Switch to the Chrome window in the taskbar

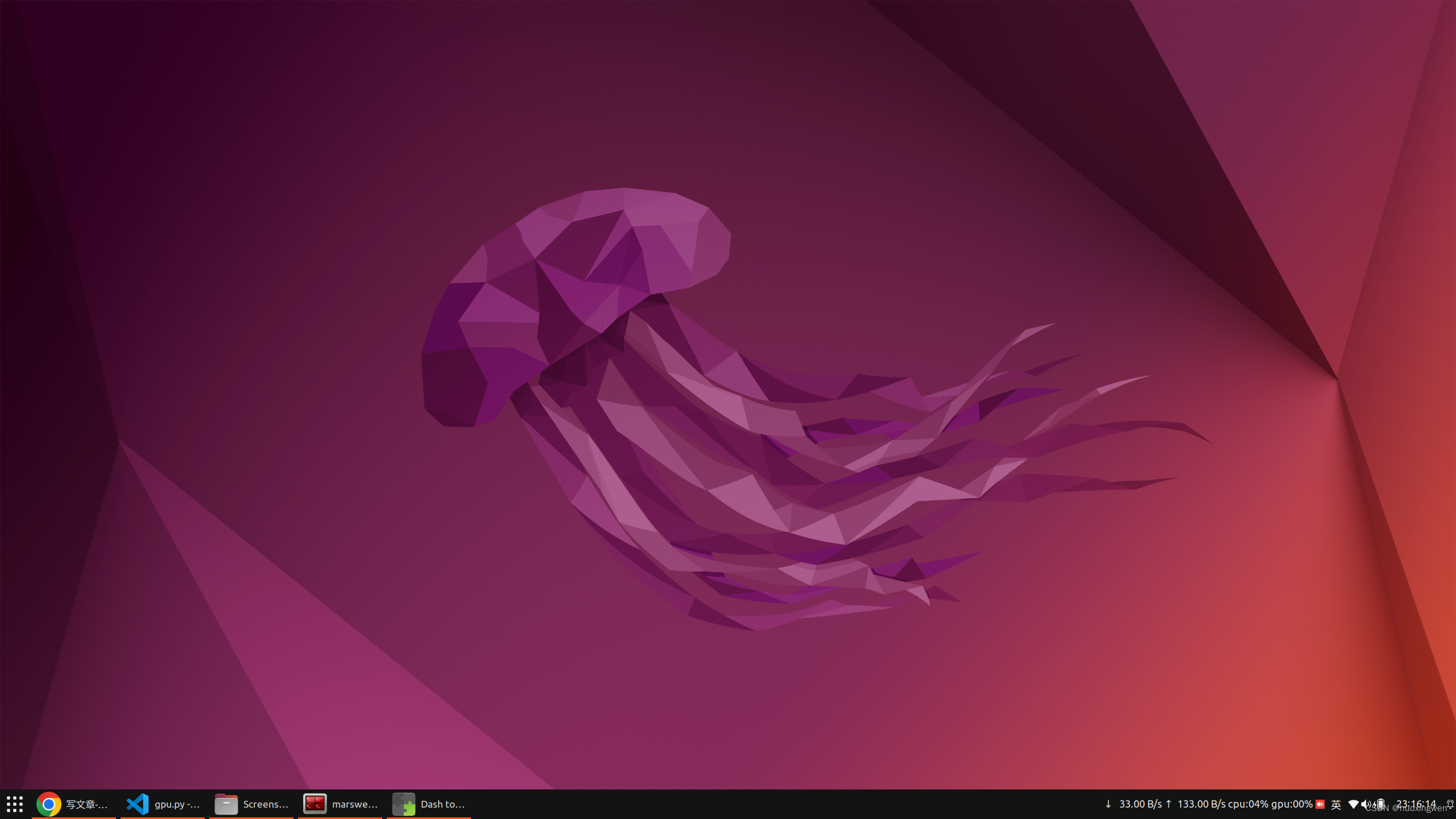pyautogui.click(x=73, y=804)
